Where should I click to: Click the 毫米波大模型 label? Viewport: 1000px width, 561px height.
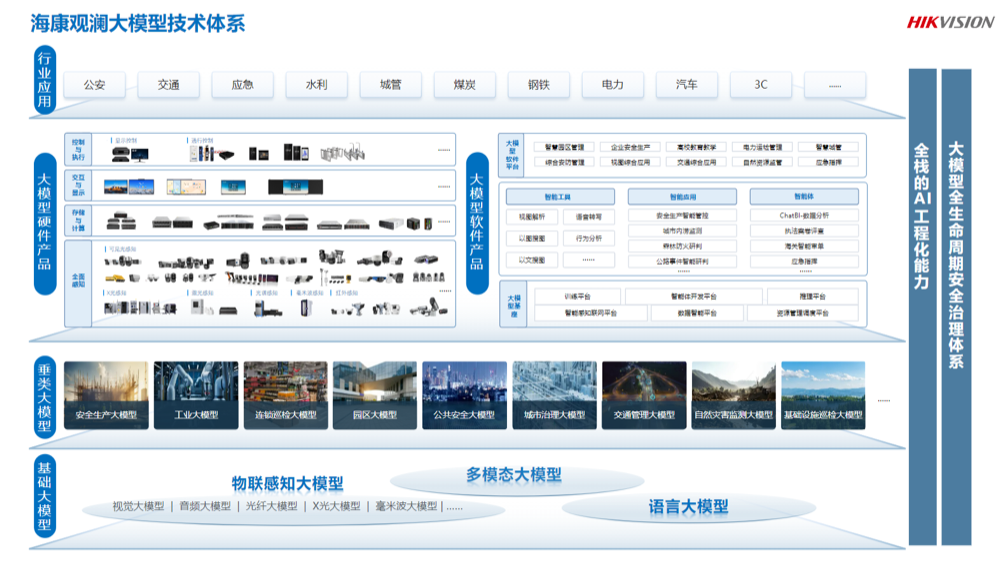406,506
